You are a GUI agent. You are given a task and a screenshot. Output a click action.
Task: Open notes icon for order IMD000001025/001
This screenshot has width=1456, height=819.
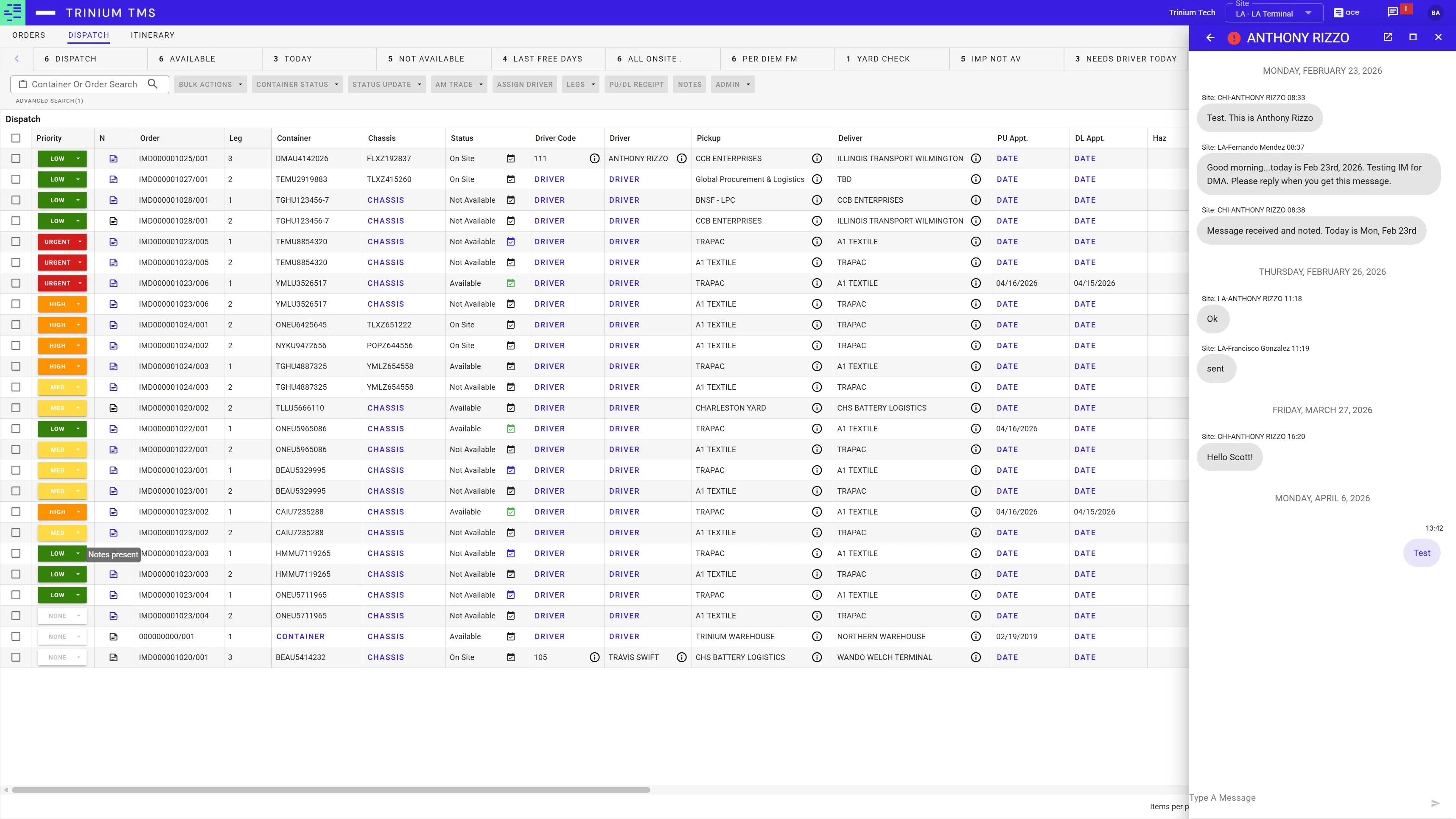pos(114,159)
